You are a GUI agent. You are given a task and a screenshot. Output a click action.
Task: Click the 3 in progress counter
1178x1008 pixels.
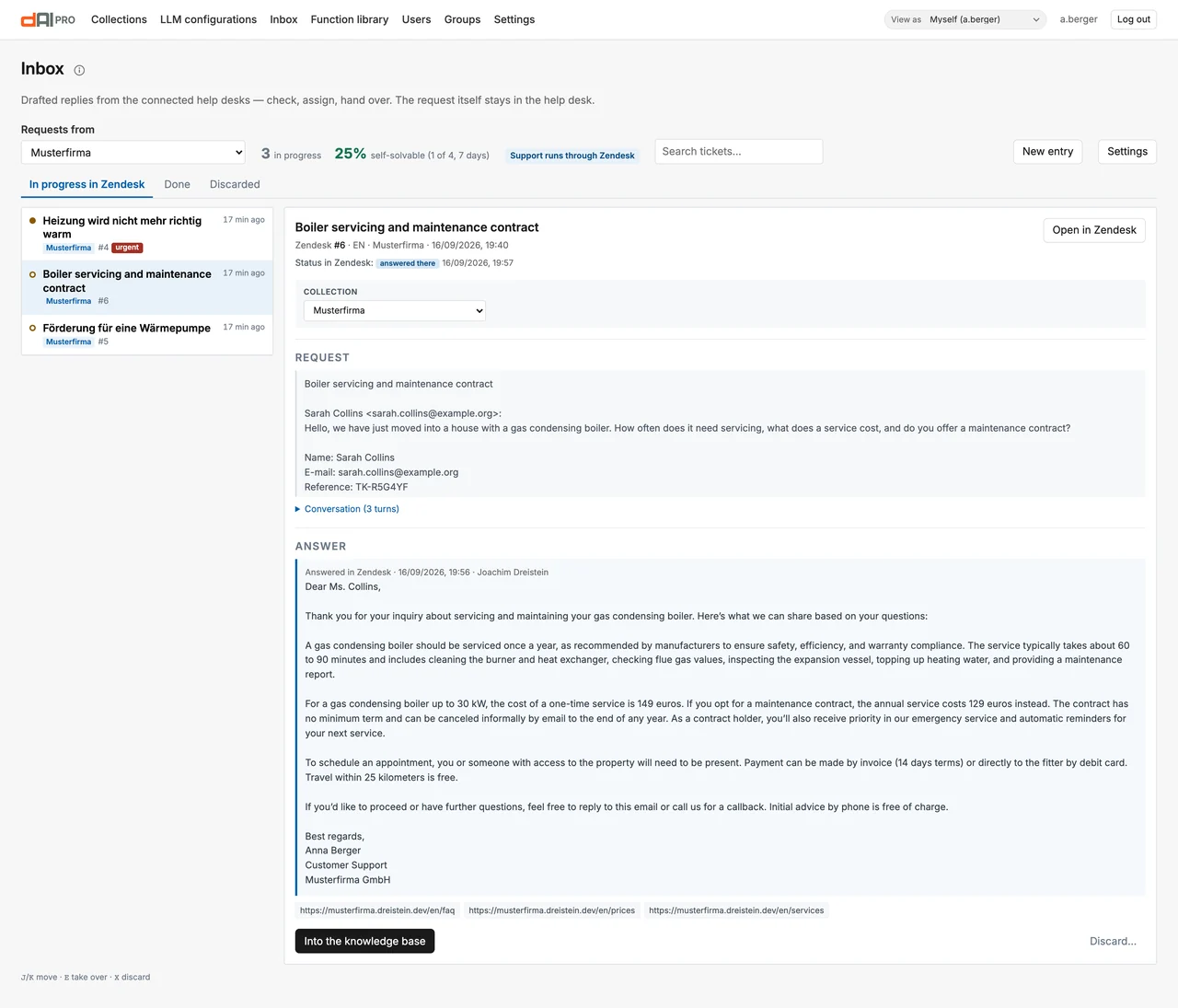(291, 154)
